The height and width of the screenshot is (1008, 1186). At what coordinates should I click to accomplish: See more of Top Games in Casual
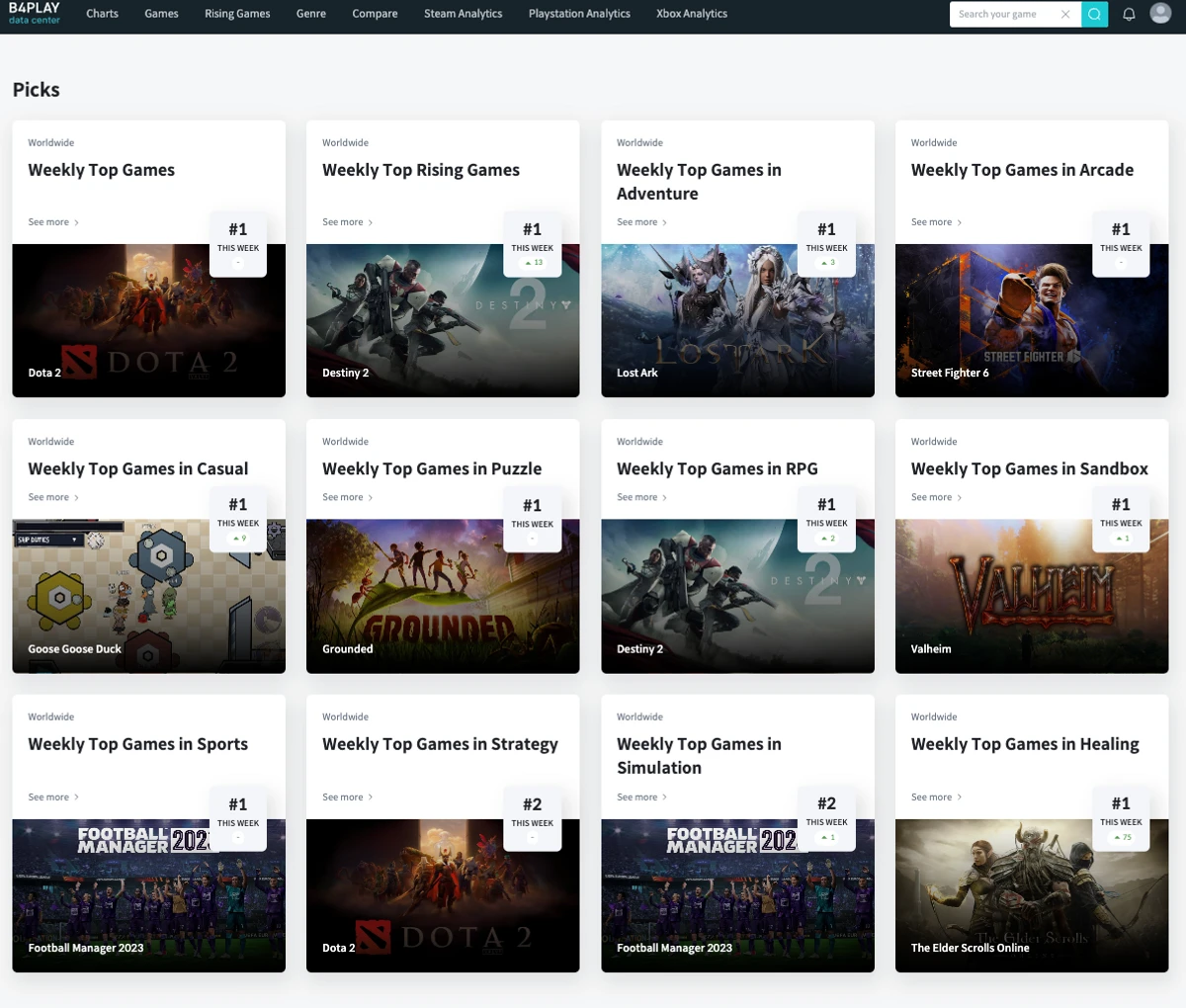tap(53, 497)
